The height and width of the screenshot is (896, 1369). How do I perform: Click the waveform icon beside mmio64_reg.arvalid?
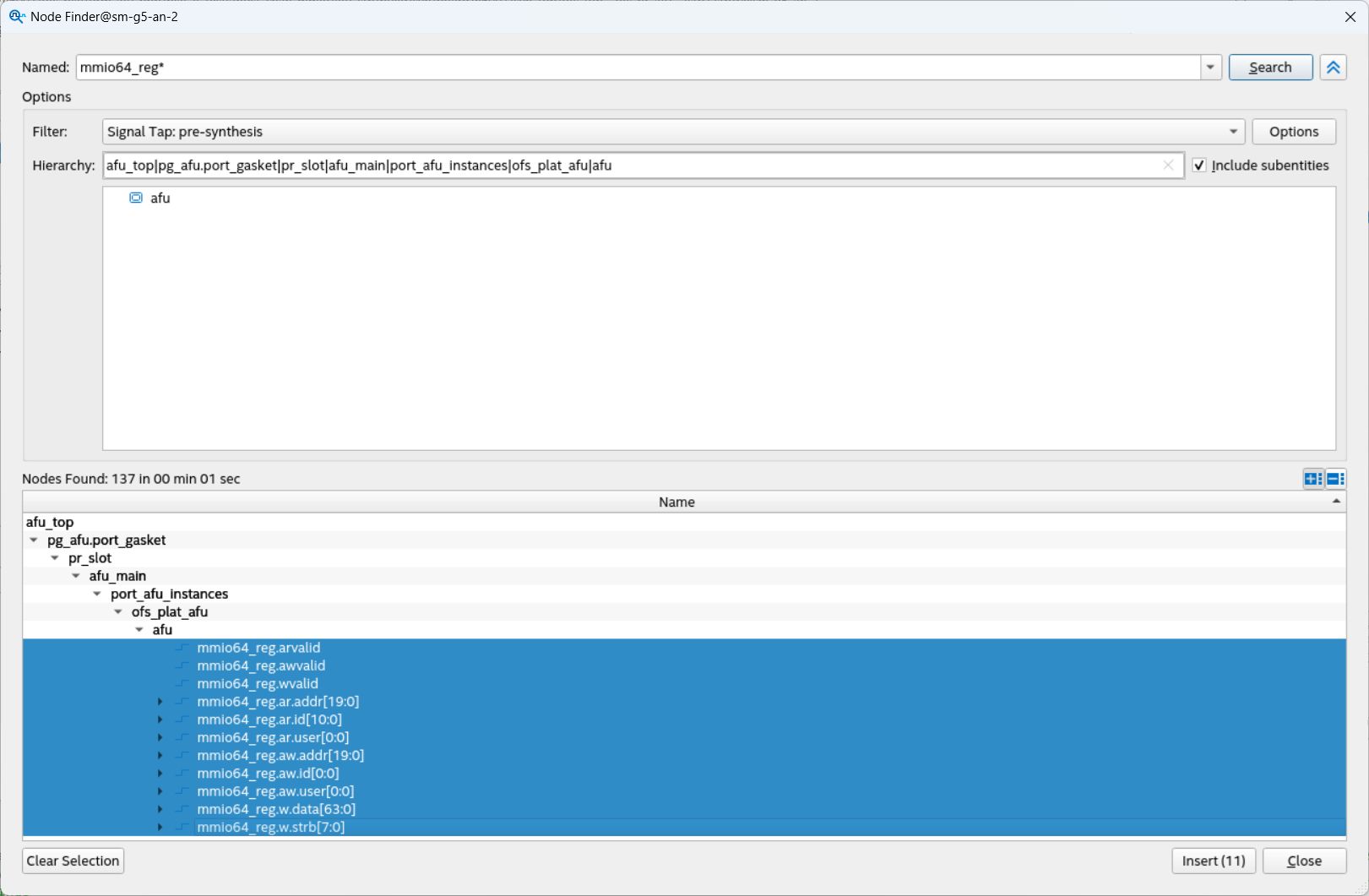coord(182,648)
